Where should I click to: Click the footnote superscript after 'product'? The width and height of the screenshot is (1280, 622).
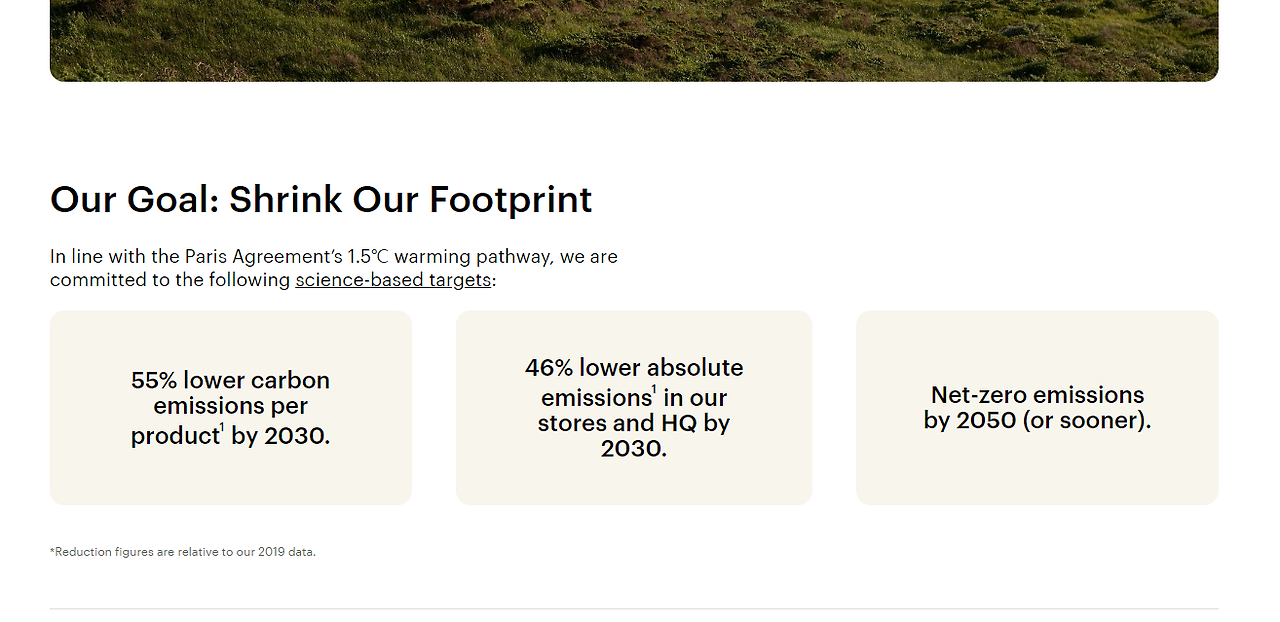click(x=222, y=428)
